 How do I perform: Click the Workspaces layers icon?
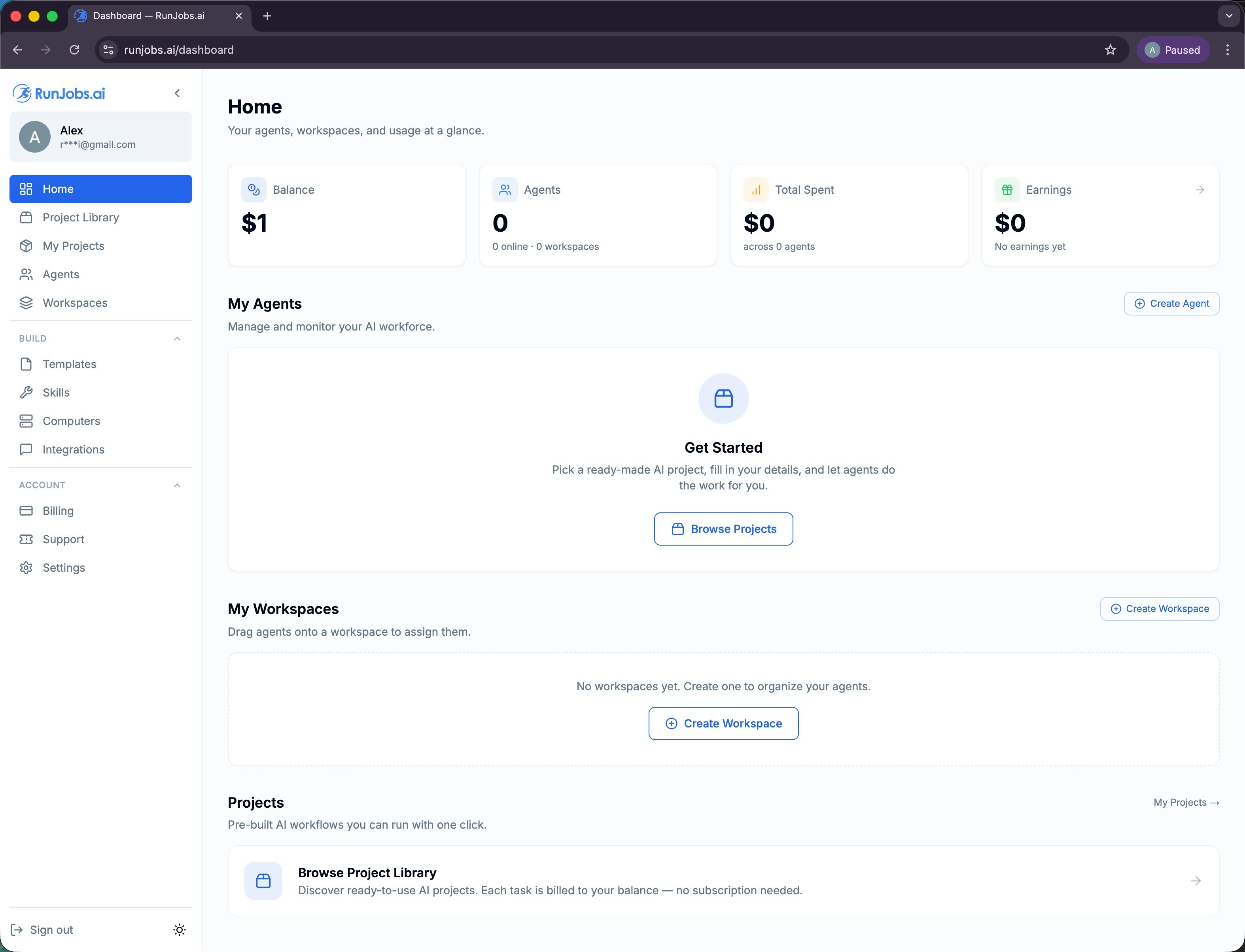(26, 303)
